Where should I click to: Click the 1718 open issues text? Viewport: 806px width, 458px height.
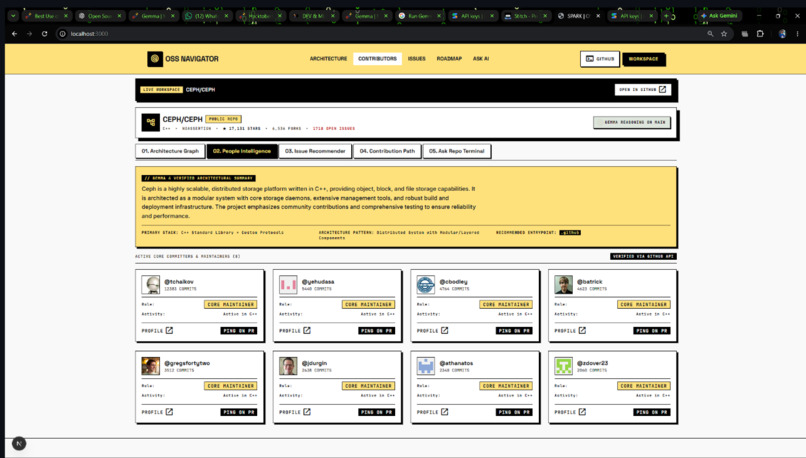click(x=334, y=129)
